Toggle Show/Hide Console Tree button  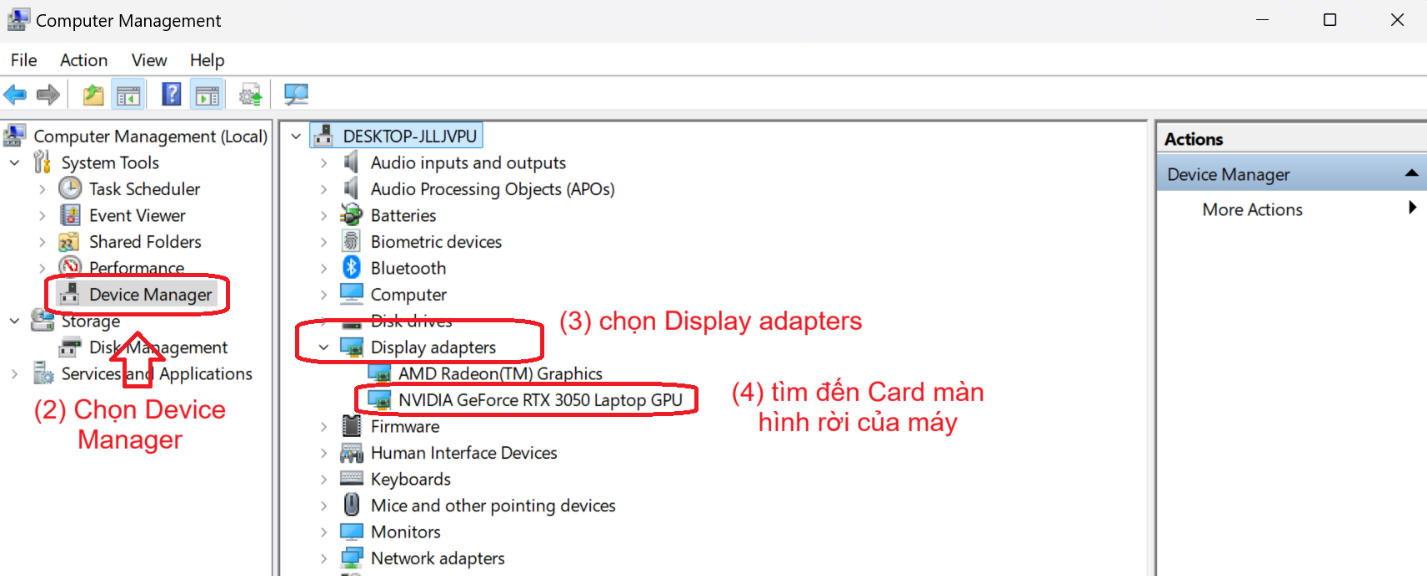click(128, 95)
